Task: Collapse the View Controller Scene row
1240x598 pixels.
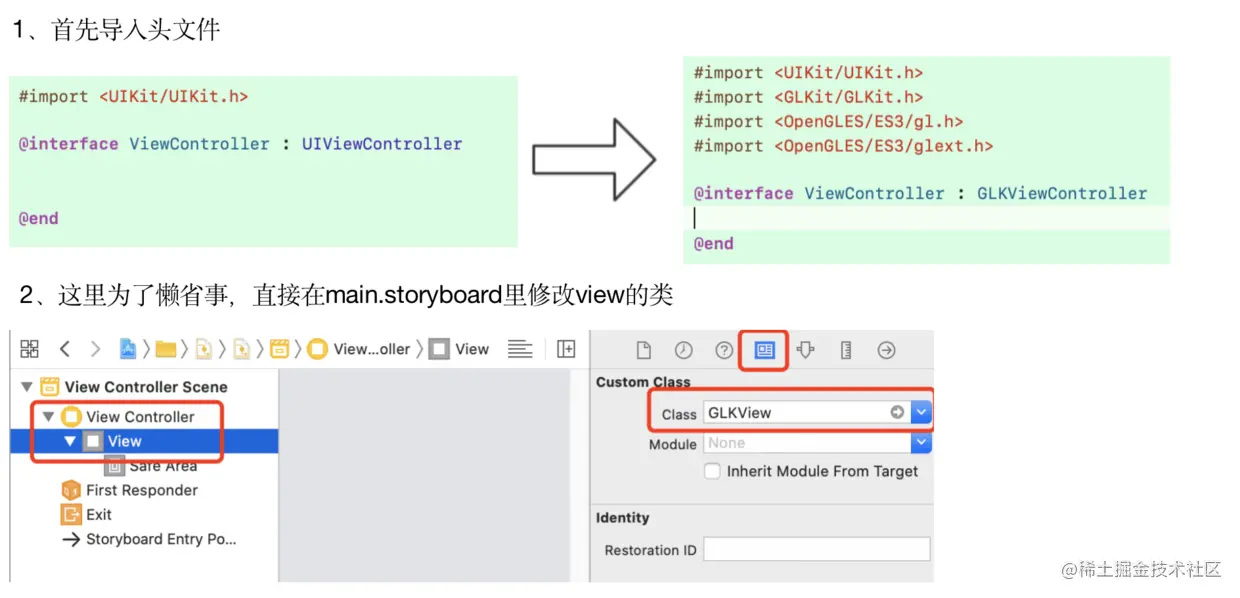Action: [26, 387]
